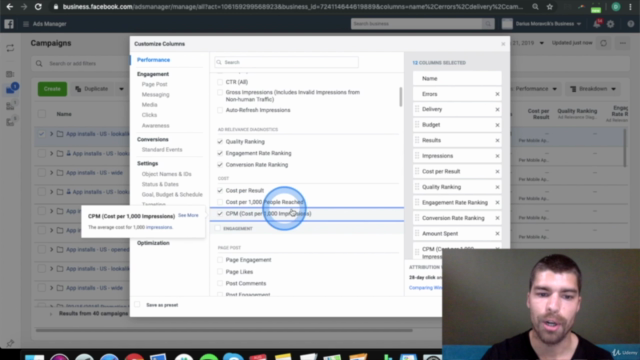The image size is (640, 360).
Task: Check the Page Likes checkbox
Action: pyautogui.click(x=220, y=272)
